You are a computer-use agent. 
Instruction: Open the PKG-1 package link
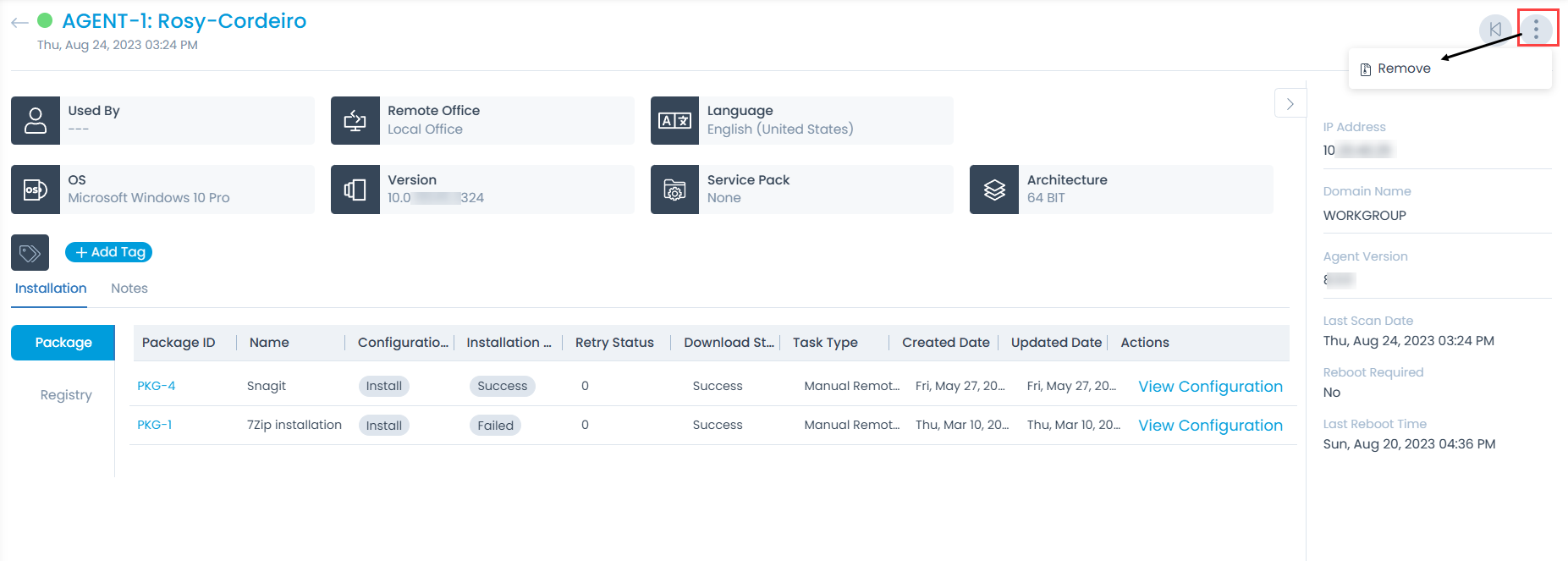(x=155, y=425)
